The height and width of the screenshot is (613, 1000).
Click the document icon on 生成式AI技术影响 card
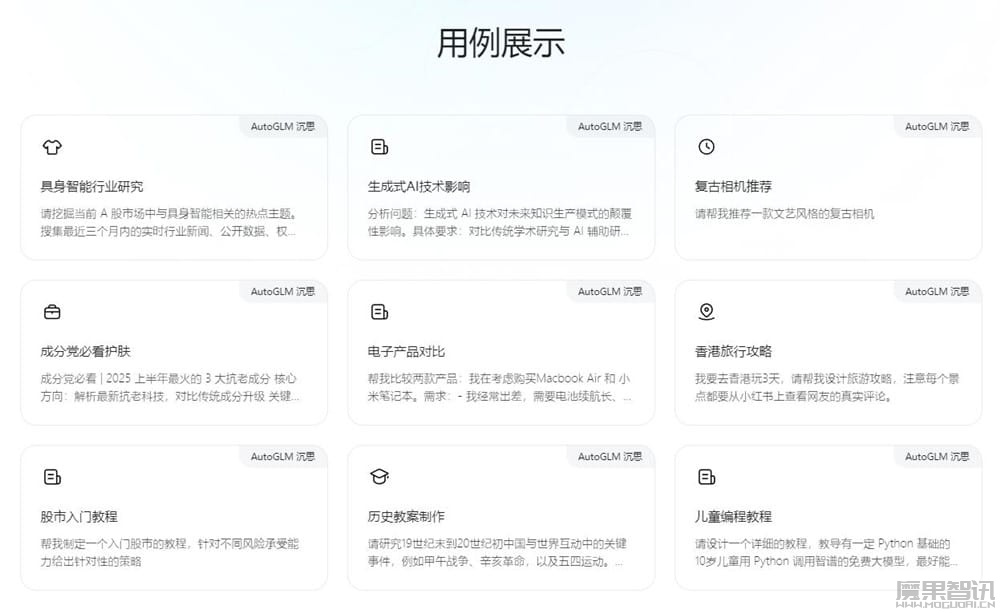pyautogui.click(x=379, y=147)
